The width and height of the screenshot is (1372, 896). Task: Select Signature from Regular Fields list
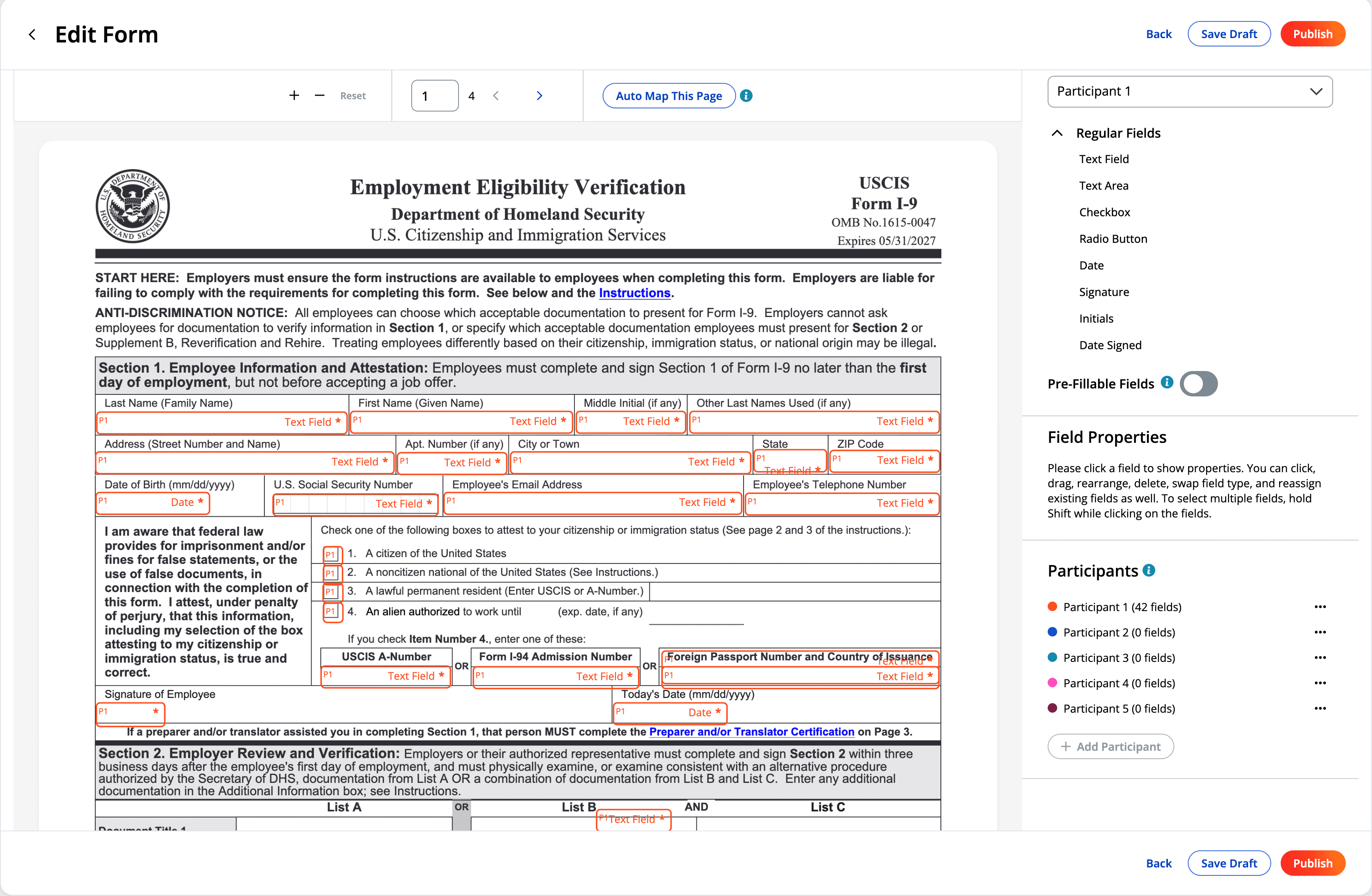click(x=1103, y=292)
